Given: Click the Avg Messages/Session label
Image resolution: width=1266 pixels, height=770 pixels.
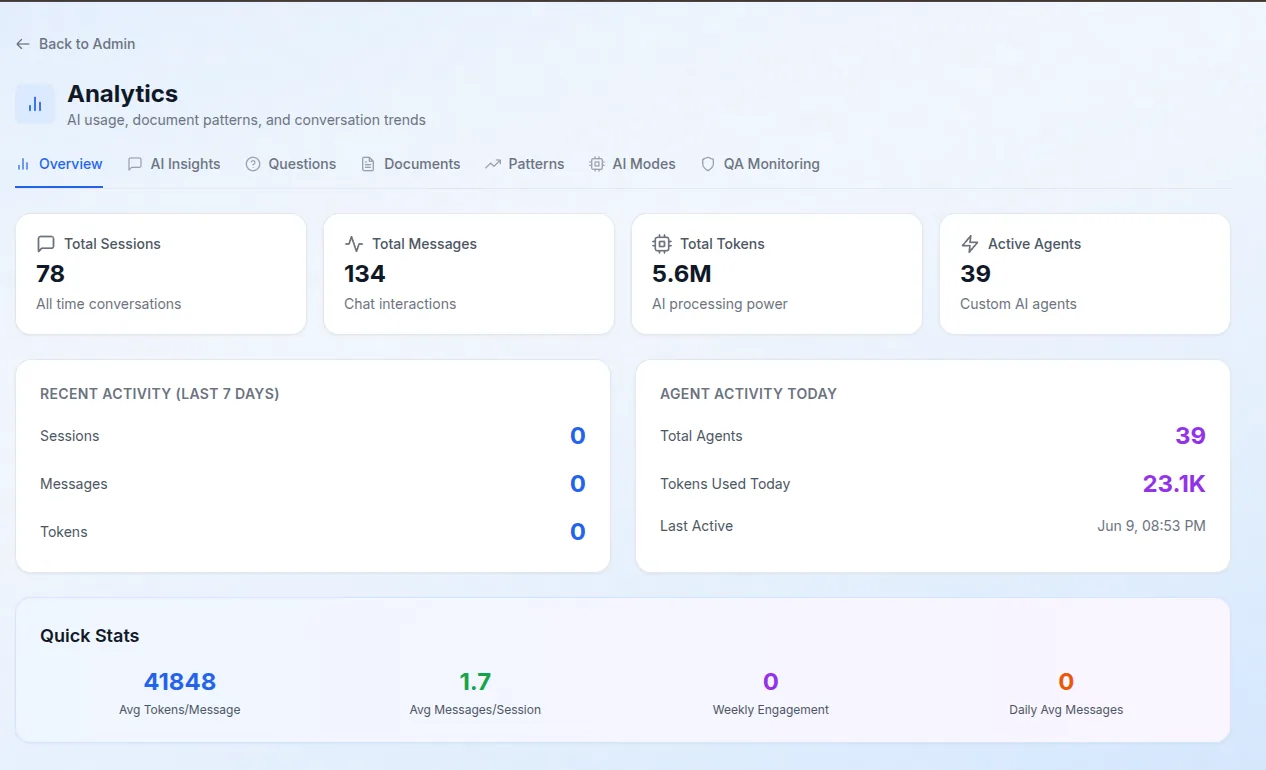Looking at the screenshot, I should coord(475,710).
